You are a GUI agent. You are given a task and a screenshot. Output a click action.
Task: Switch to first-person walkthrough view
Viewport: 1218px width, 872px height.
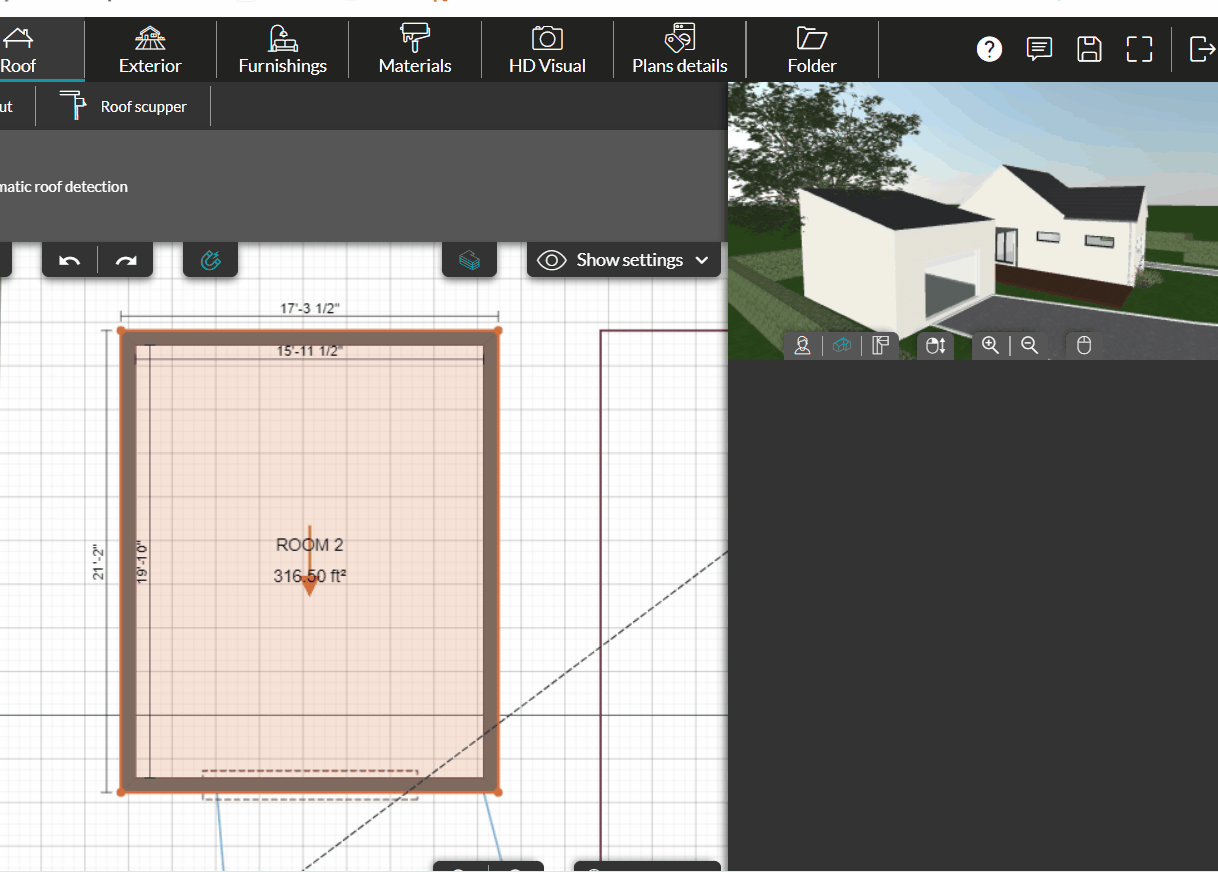pyautogui.click(x=802, y=345)
